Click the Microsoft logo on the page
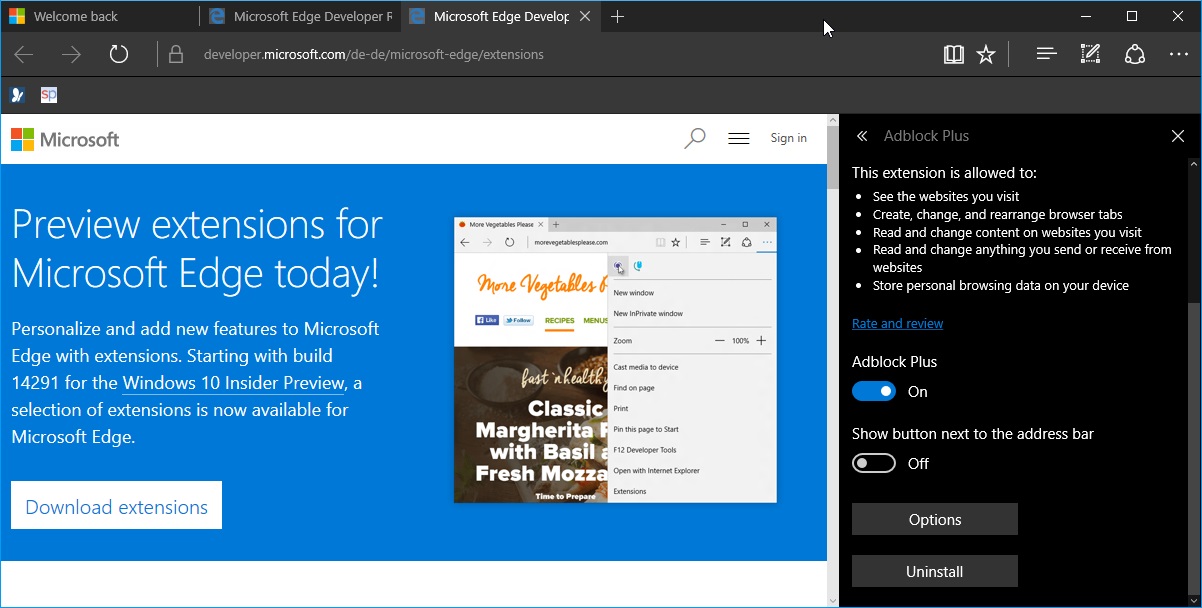This screenshot has width=1202, height=608. pos(65,139)
